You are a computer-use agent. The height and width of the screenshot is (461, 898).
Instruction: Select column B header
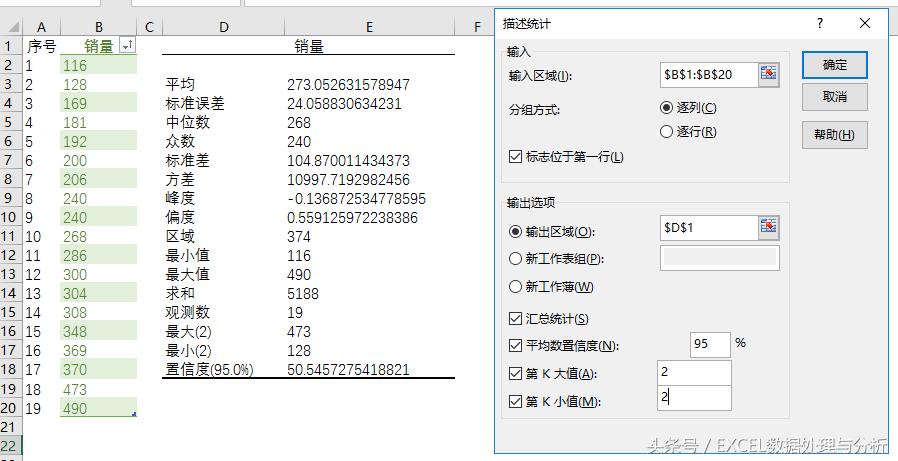point(99,27)
